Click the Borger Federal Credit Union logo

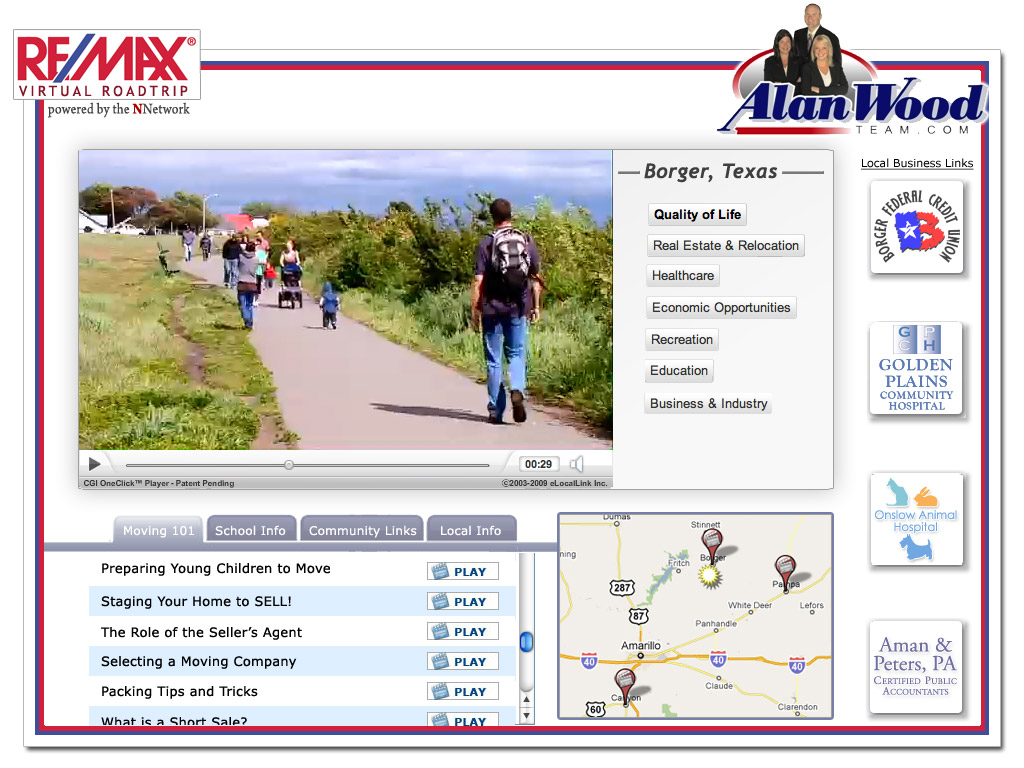coord(916,227)
